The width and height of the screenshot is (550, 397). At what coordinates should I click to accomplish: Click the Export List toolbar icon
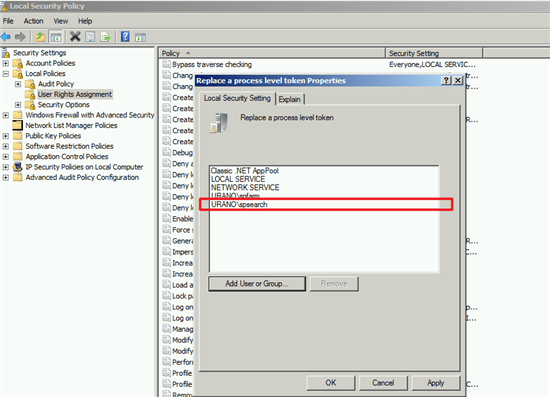tap(105, 36)
